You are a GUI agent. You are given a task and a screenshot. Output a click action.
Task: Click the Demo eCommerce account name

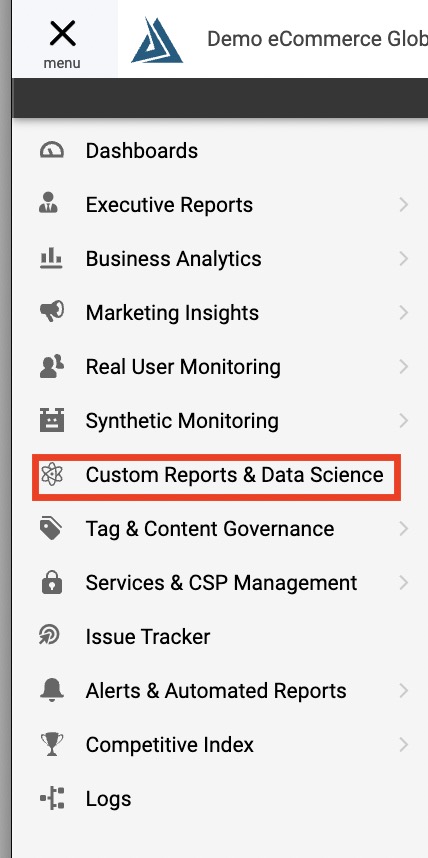(x=317, y=39)
